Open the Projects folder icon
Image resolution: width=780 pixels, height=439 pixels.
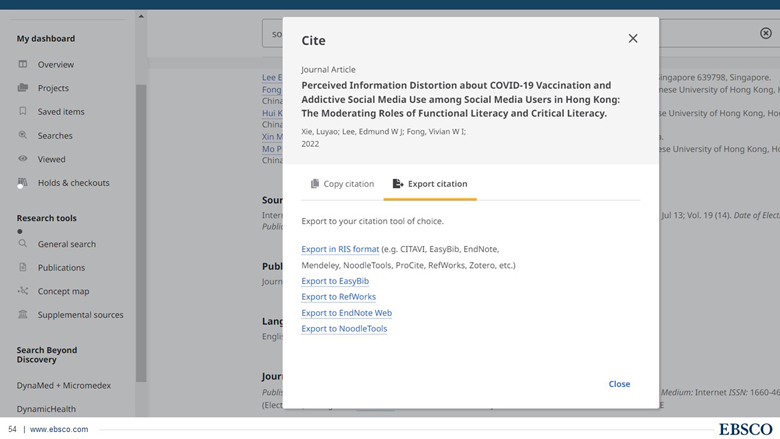[x=23, y=88]
